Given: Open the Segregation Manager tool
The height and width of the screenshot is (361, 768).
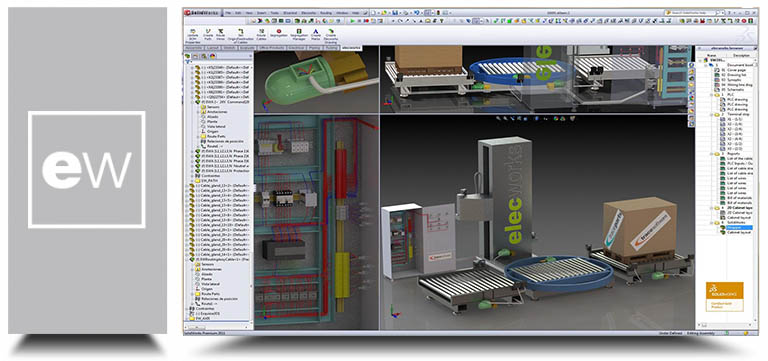Looking at the screenshot, I should pyautogui.click(x=299, y=31).
